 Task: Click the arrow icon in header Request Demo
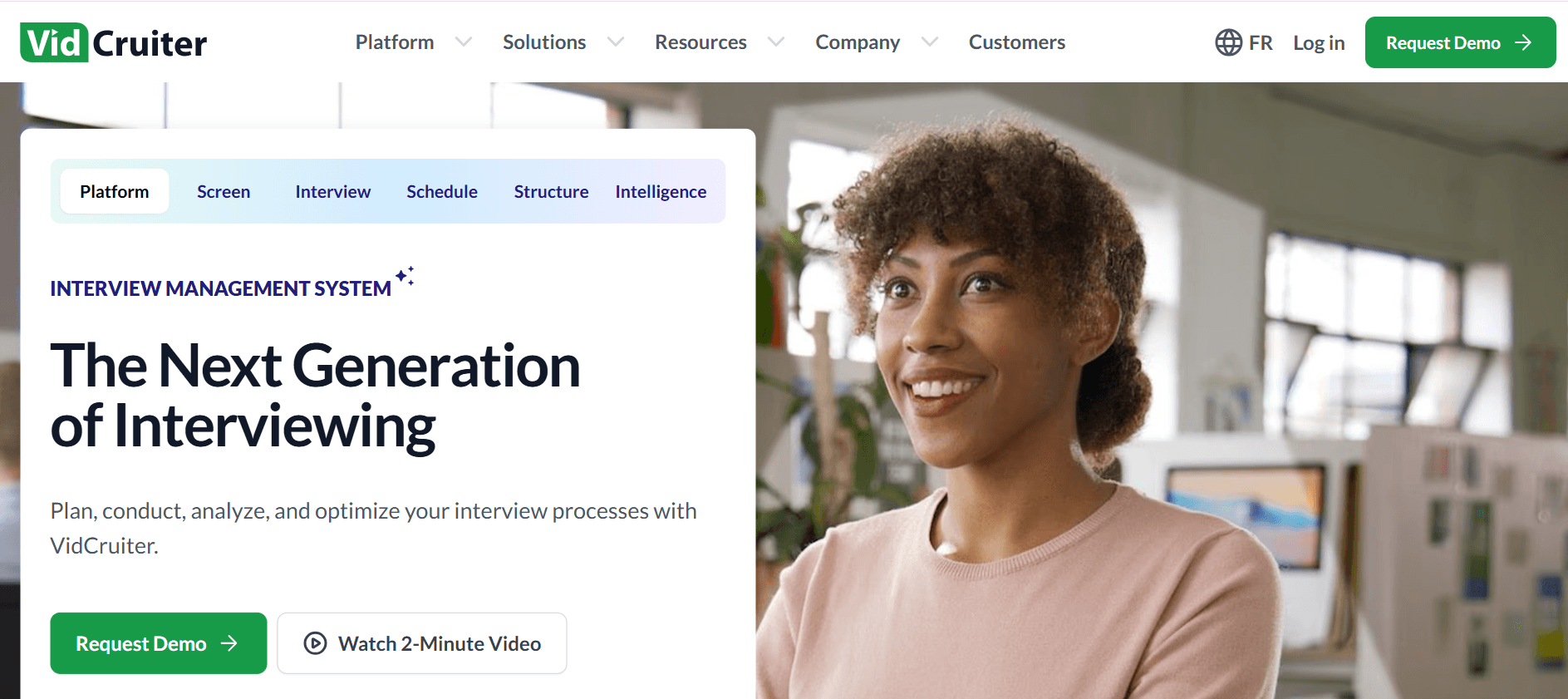click(x=1523, y=42)
